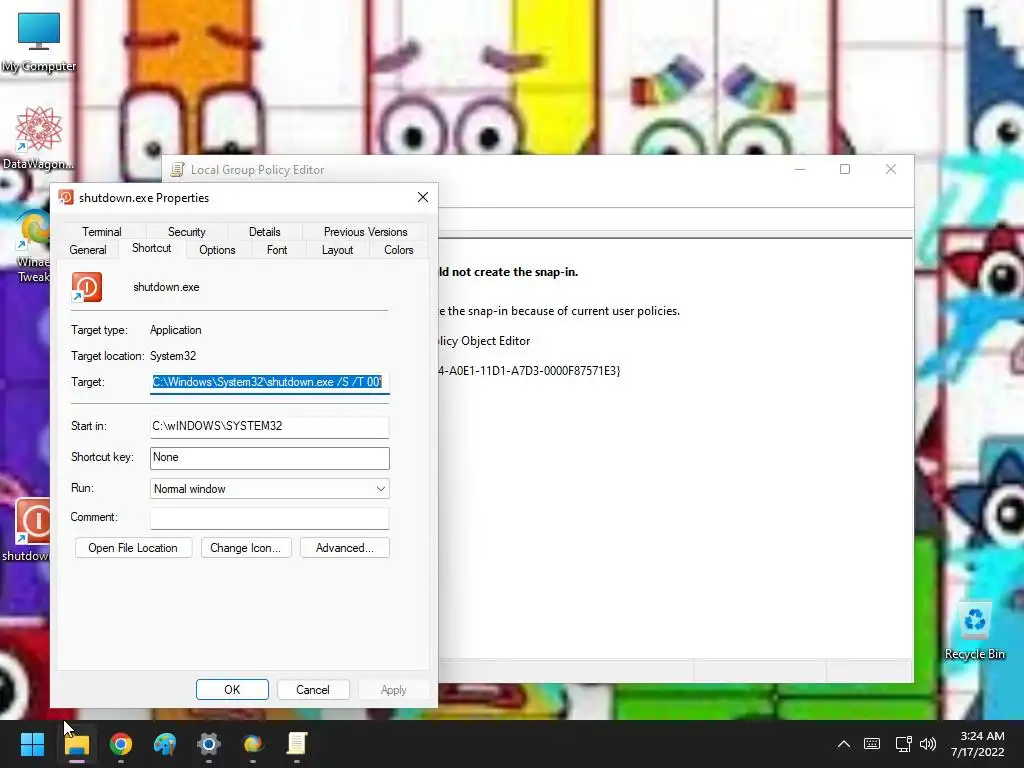Click the 'Application' Target type value
Viewport: 1024px width, 768px height.
[176, 330]
